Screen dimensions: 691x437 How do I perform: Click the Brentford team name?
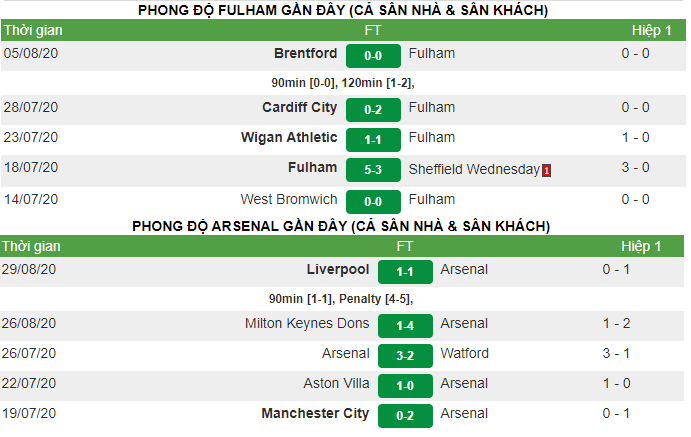pos(305,53)
